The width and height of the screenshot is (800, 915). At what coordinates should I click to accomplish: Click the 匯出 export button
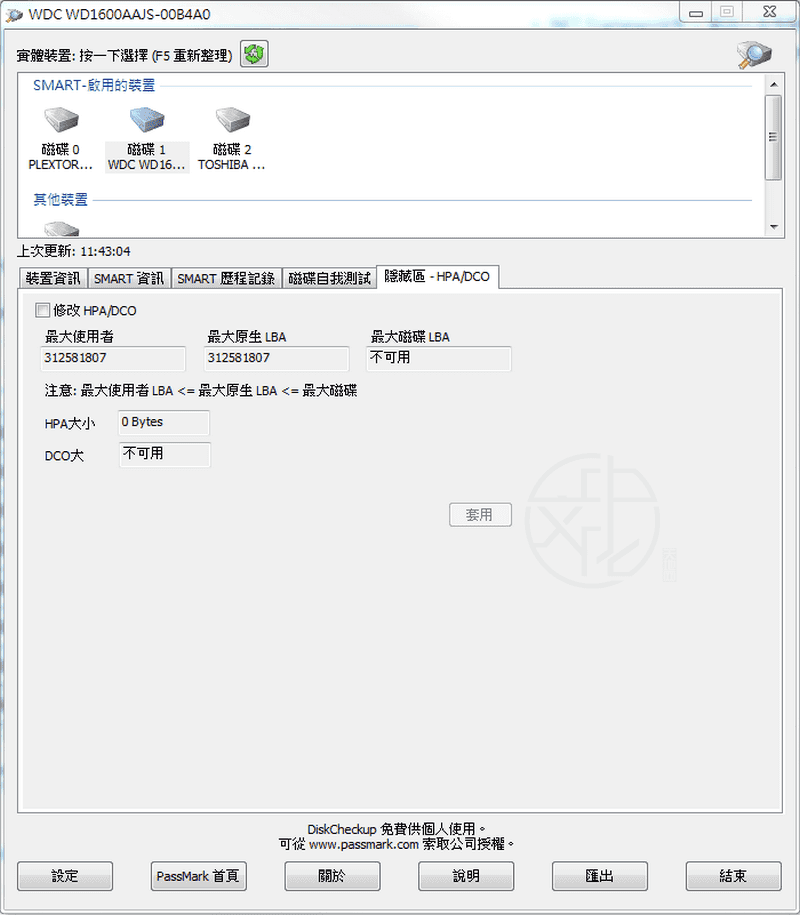(599, 876)
